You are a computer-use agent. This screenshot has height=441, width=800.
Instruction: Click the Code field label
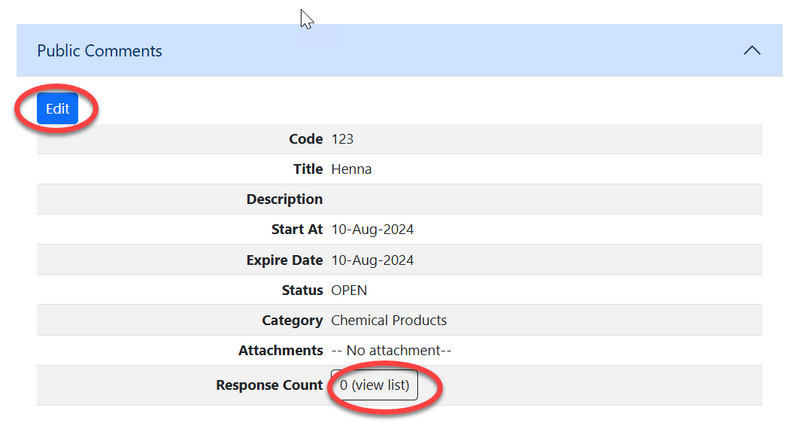click(x=305, y=139)
